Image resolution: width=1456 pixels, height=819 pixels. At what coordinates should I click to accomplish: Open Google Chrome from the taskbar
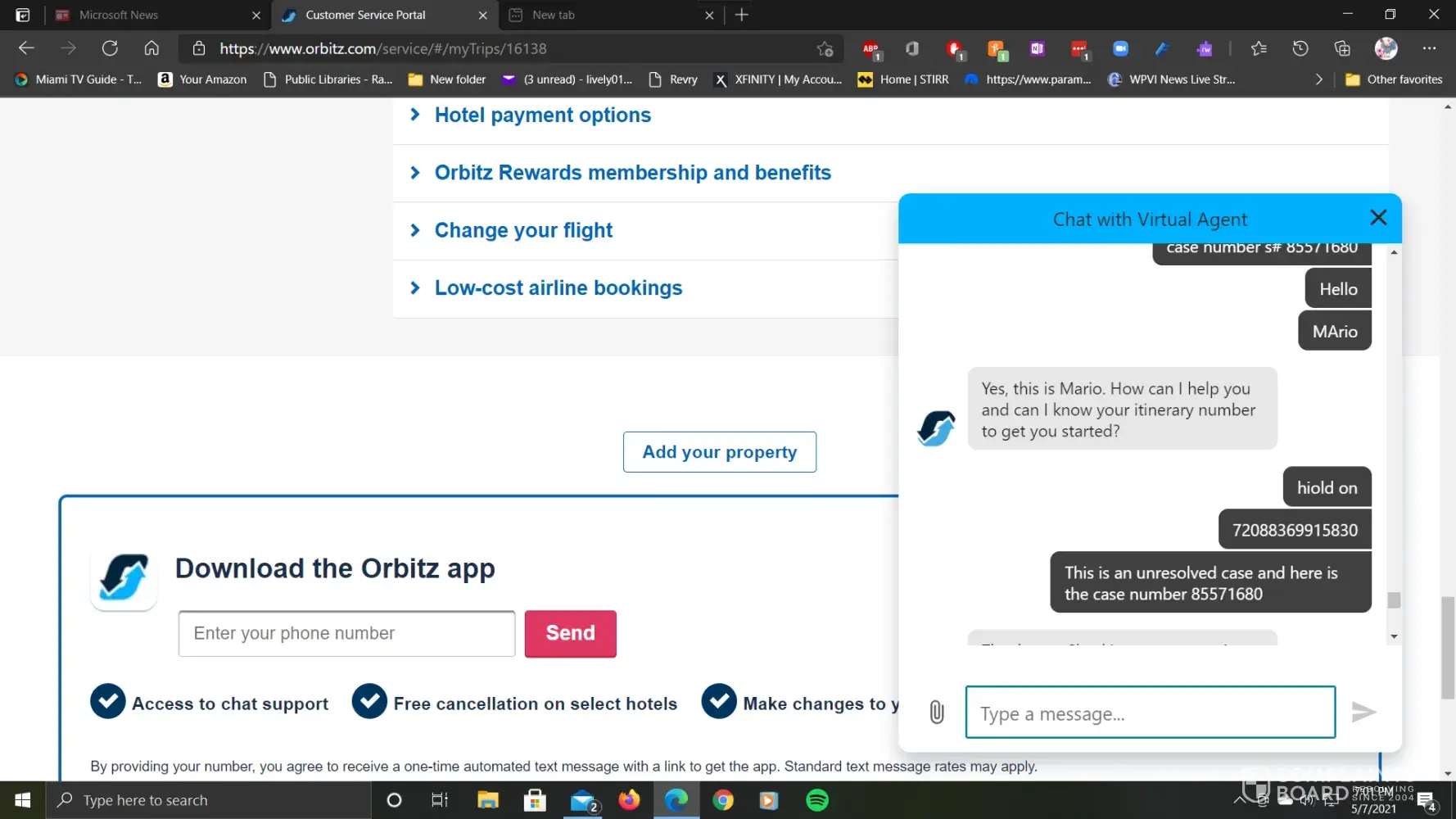click(x=723, y=800)
